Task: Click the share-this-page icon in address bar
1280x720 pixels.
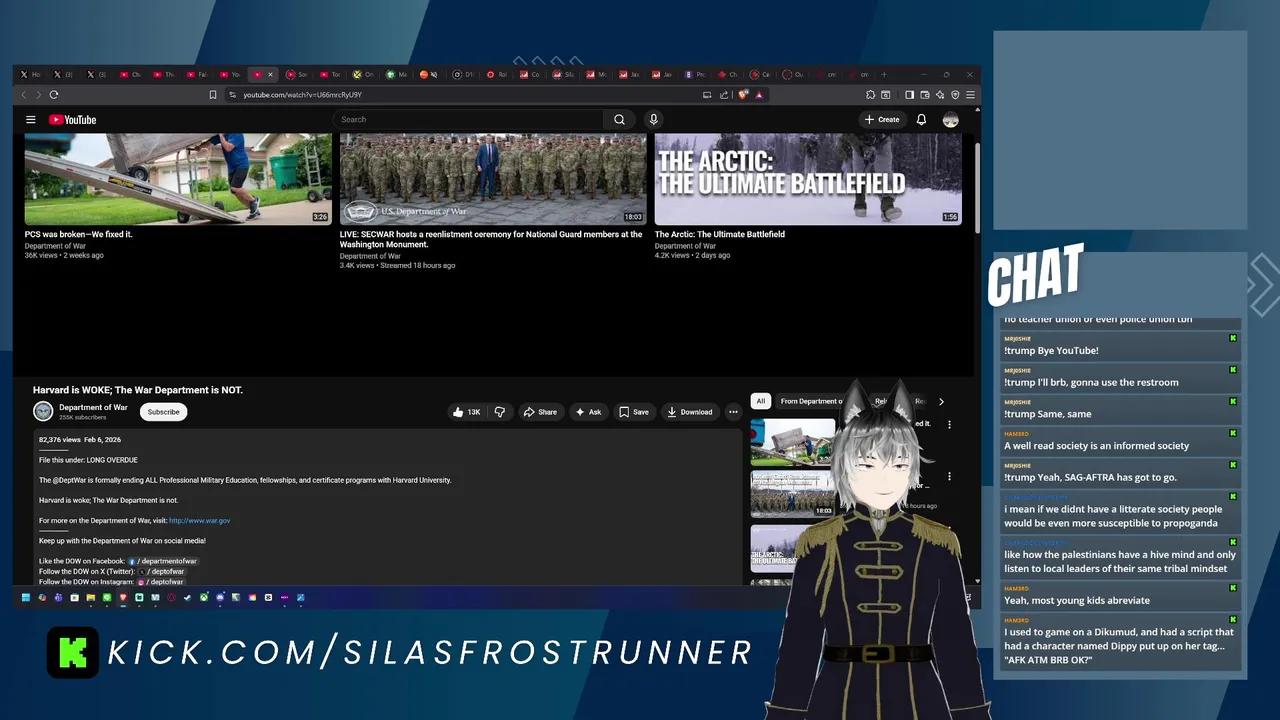Action: click(724, 95)
